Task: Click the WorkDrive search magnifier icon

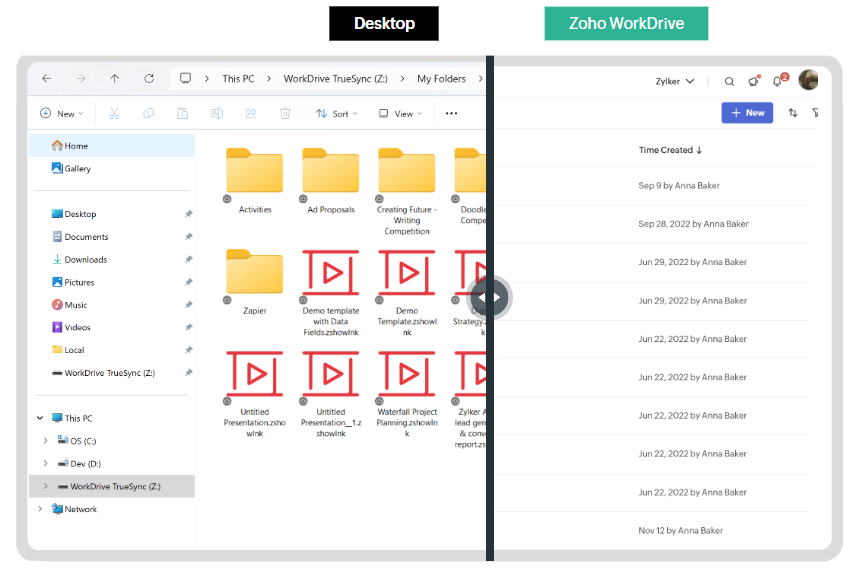Action: [x=729, y=81]
